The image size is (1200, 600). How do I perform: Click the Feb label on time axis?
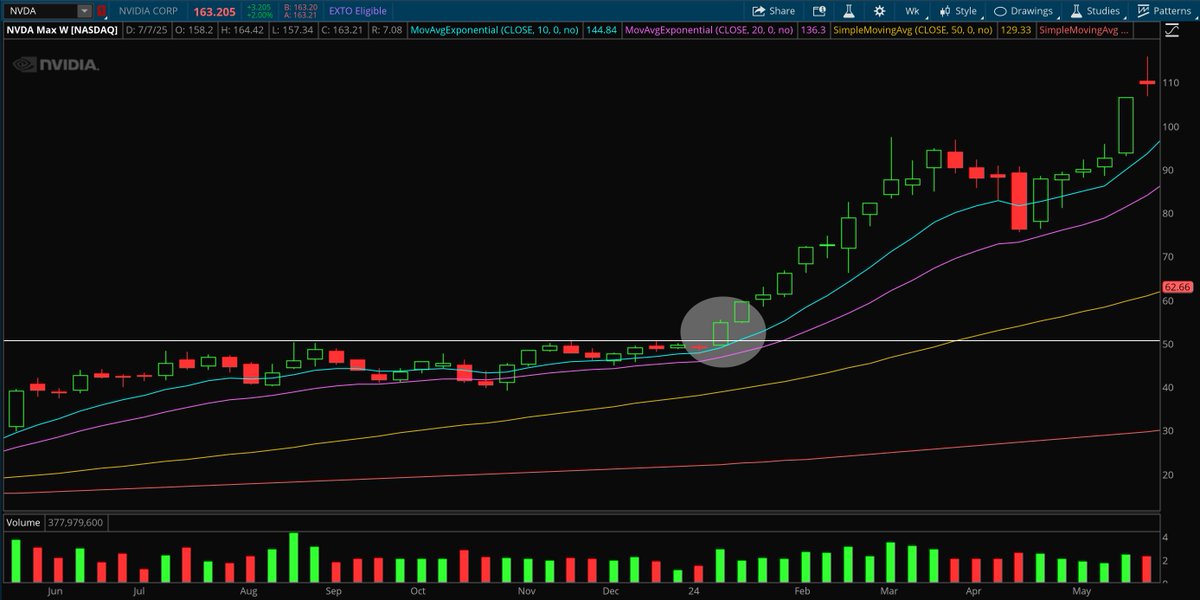803,591
